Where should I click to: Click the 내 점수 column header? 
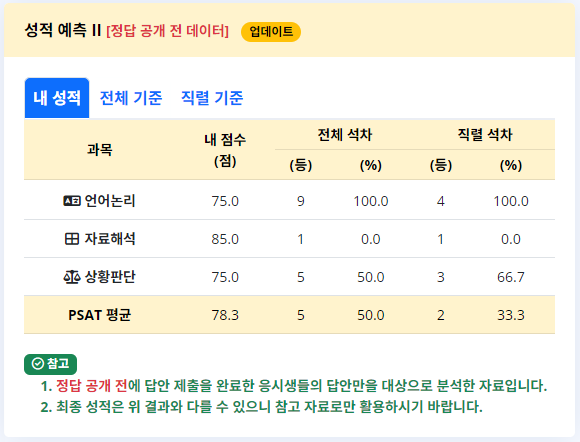tap(225, 150)
